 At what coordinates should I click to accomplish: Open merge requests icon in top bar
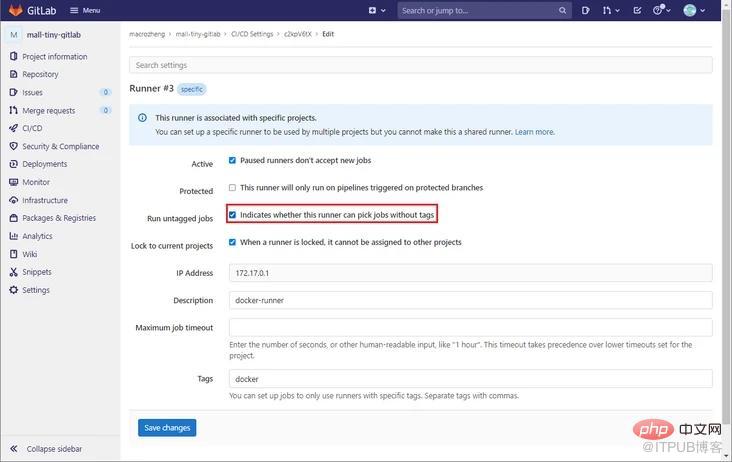[606, 10]
